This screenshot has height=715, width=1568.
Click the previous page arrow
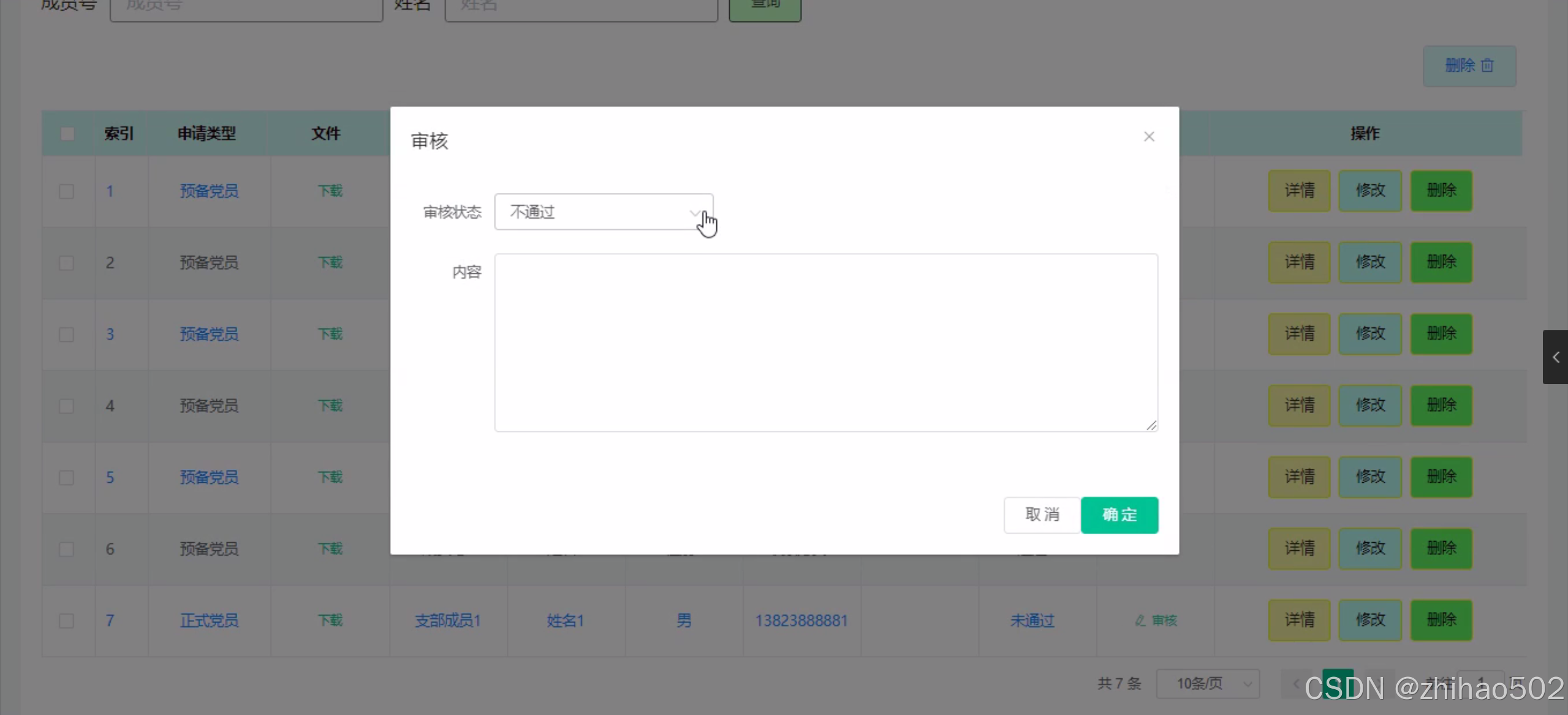(1295, 683)
